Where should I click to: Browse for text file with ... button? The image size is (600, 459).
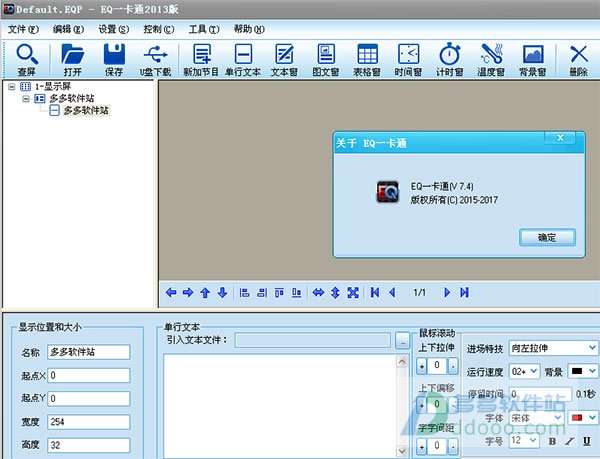pos(402,340)
